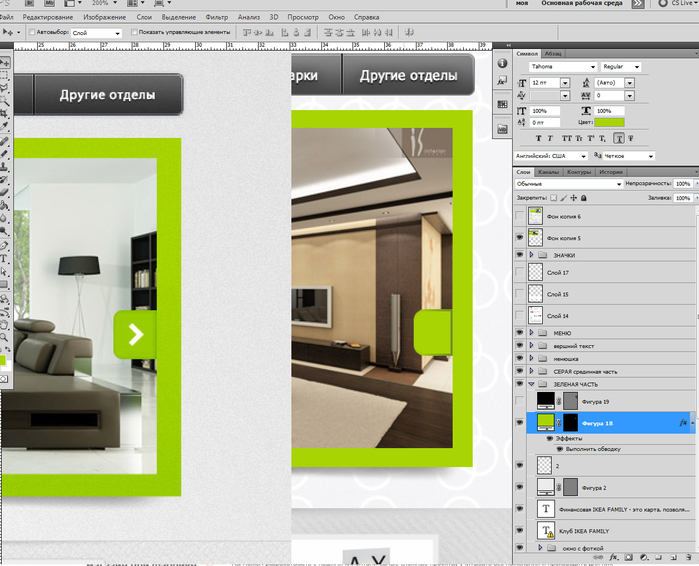Show the Фон копия 6 layer

(x=519, y=216)
